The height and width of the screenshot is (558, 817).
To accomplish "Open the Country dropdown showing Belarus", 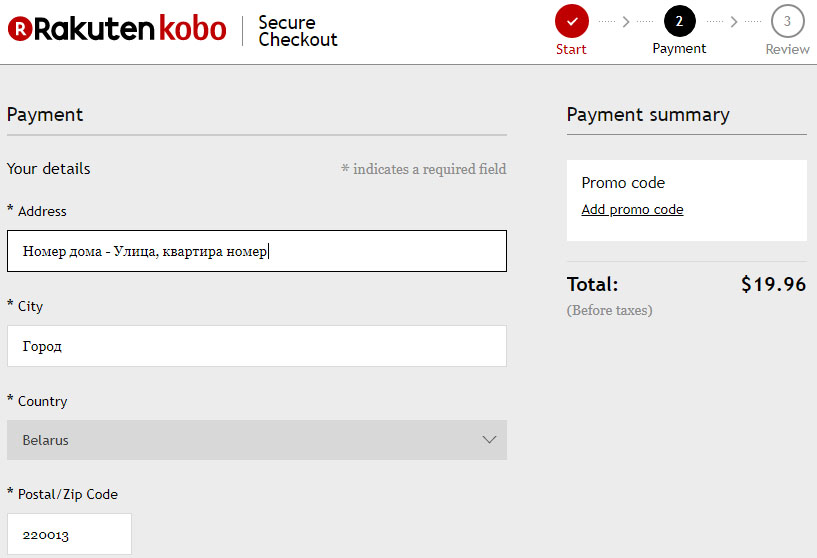I will [256, 440].
